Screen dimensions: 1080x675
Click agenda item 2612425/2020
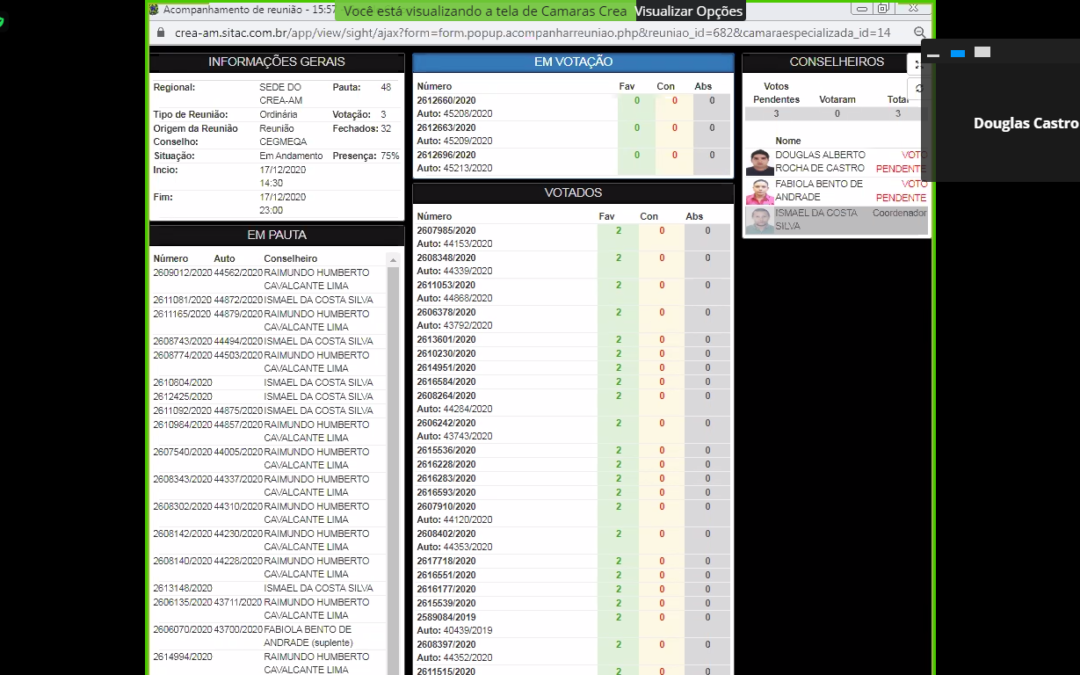tap(183, 397)
